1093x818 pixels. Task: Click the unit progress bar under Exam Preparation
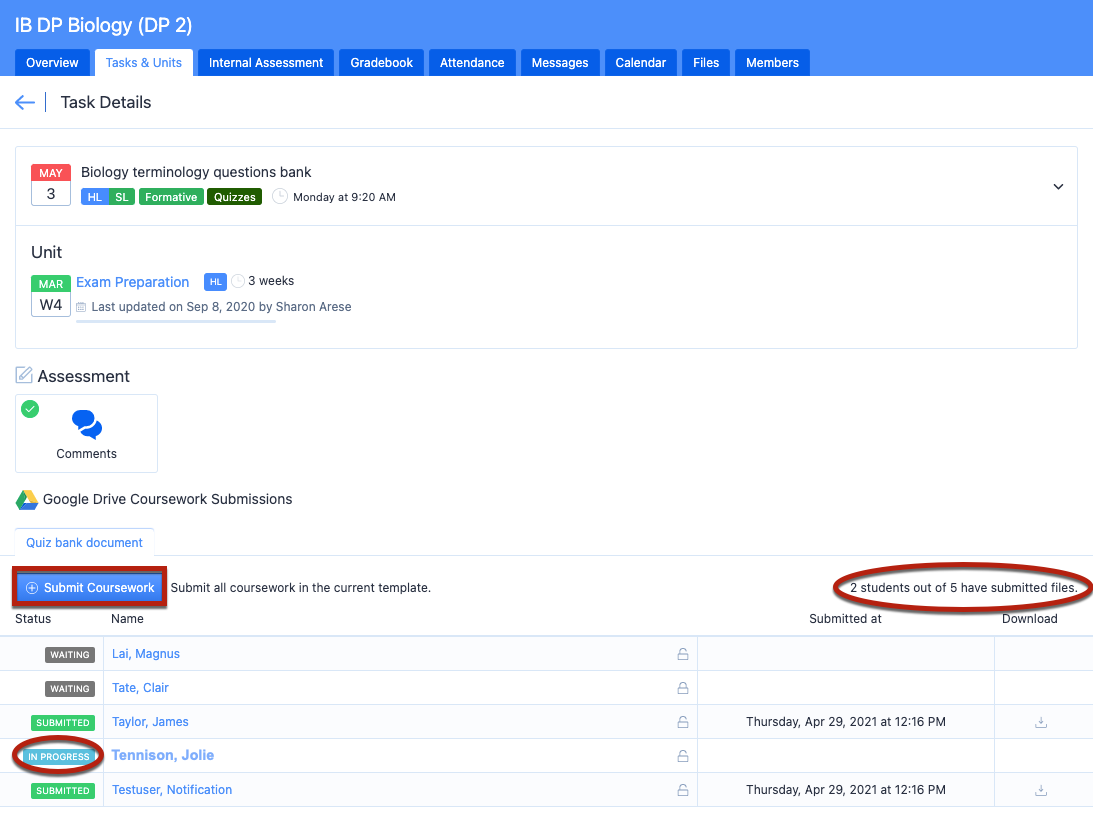175,322
